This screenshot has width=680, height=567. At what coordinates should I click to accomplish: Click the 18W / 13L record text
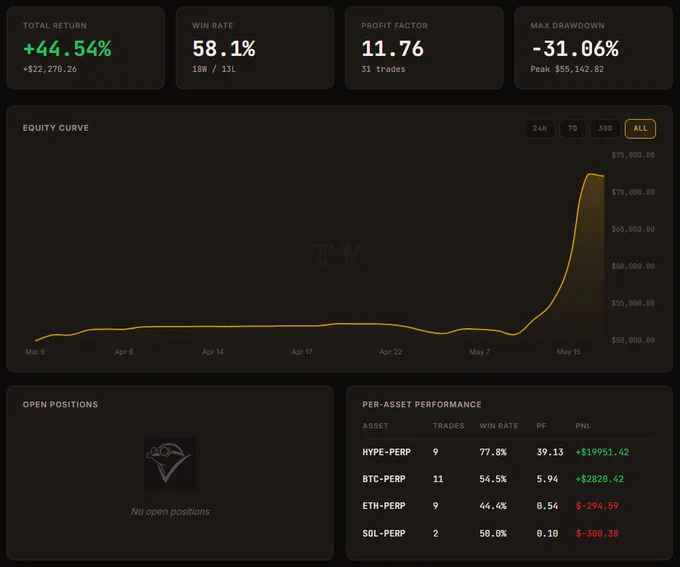coord(214,69)
